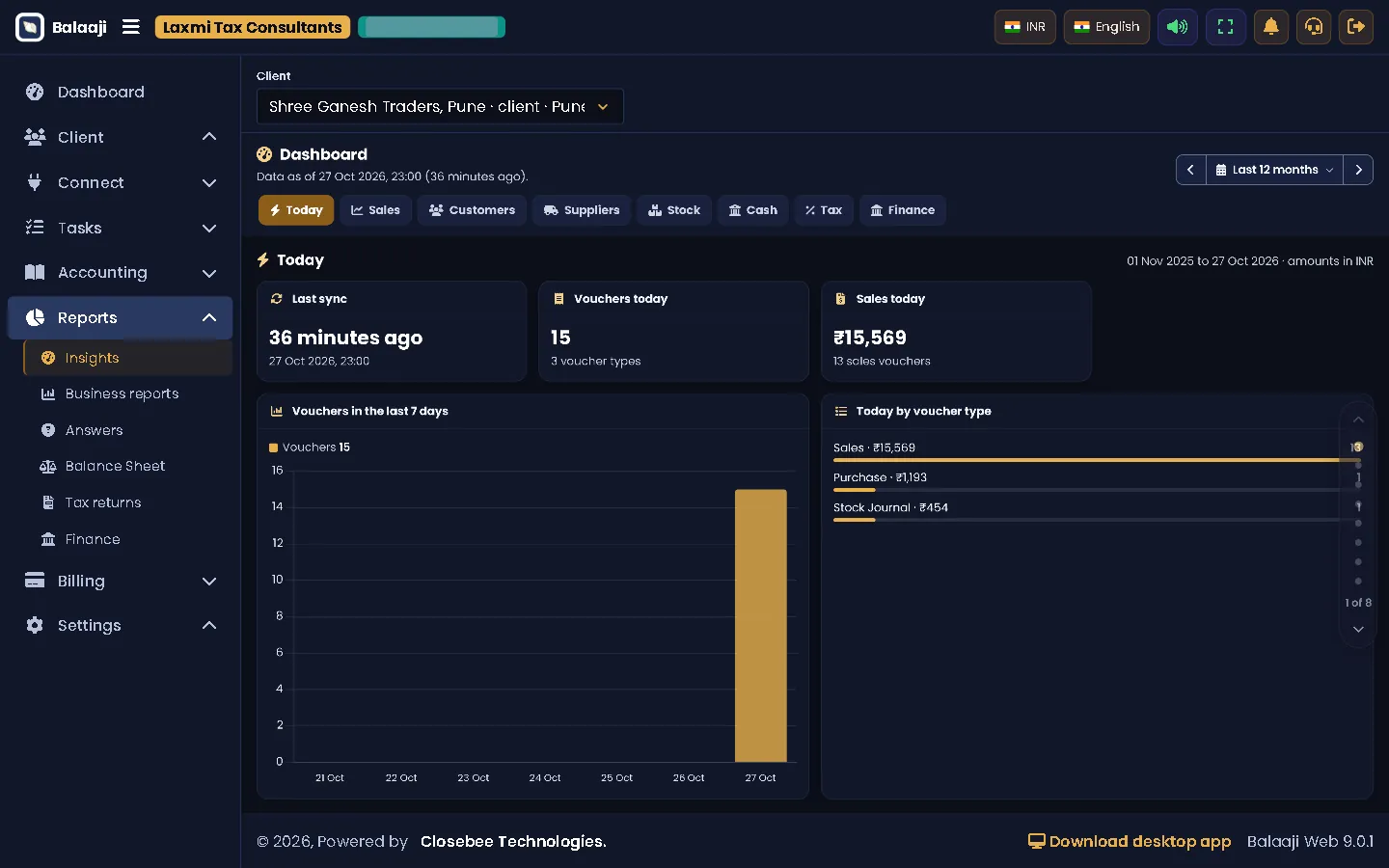
Task: Click the logout icon
Action: point(1355,27)
